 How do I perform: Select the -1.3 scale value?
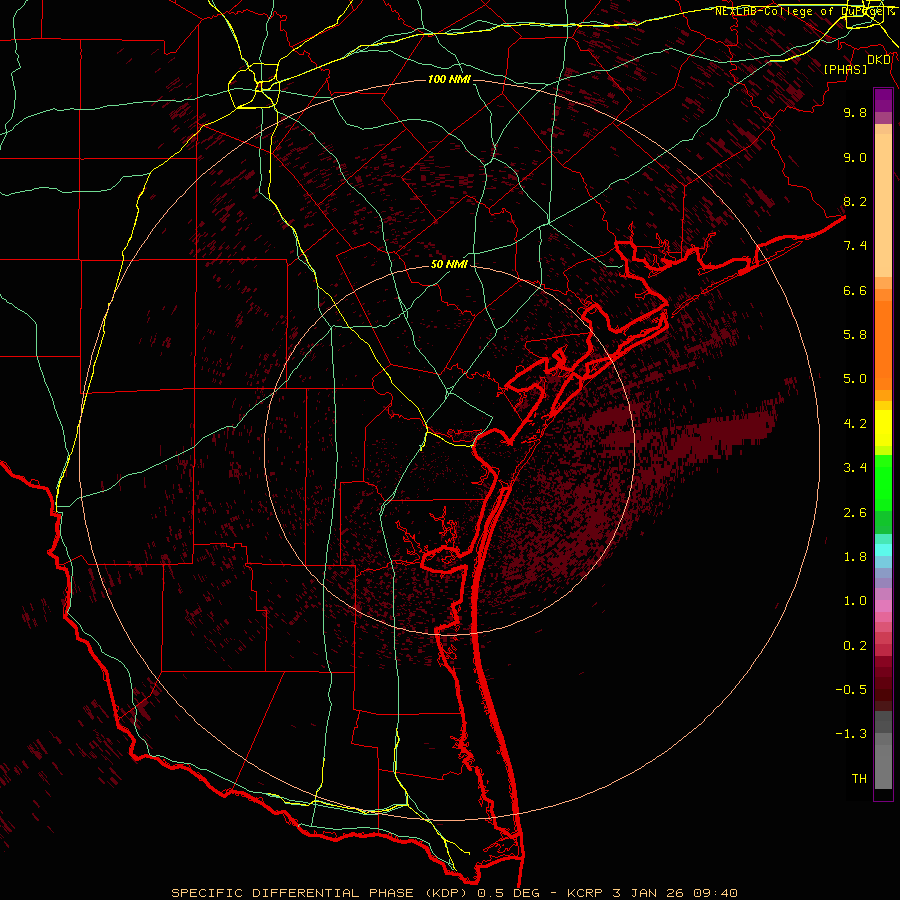click(851, 734)
